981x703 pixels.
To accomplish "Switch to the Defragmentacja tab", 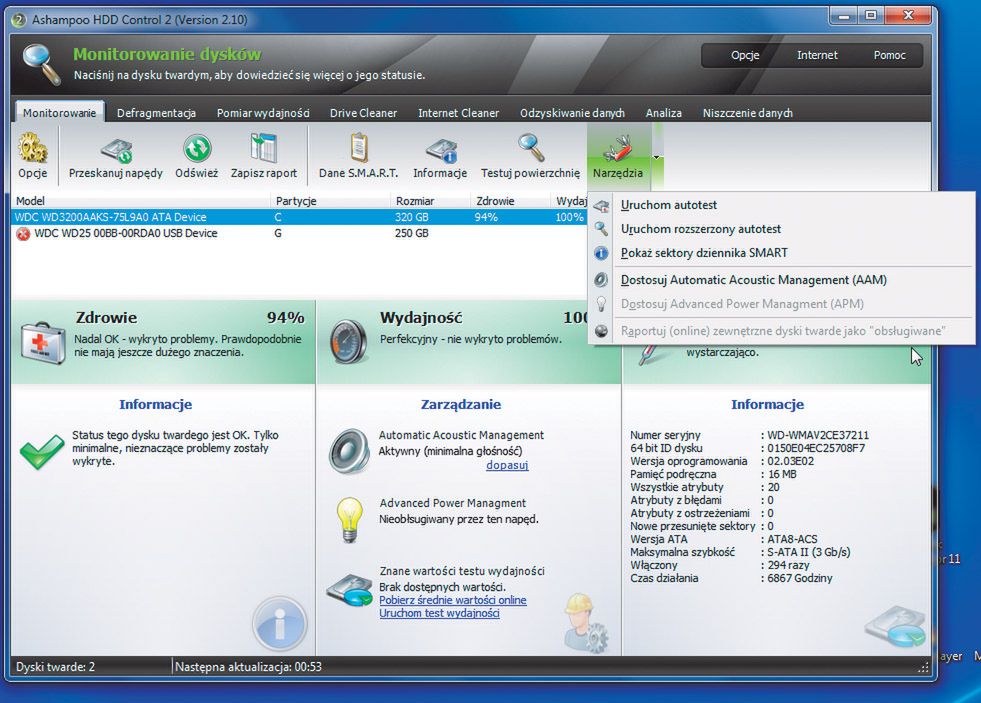I will tap(156, 113).
